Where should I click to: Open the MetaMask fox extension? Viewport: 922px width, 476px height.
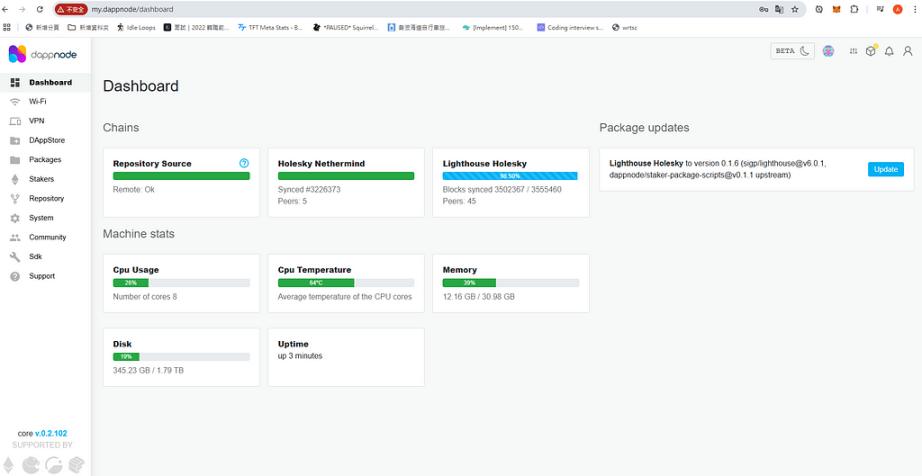click(x=836, y=9)
